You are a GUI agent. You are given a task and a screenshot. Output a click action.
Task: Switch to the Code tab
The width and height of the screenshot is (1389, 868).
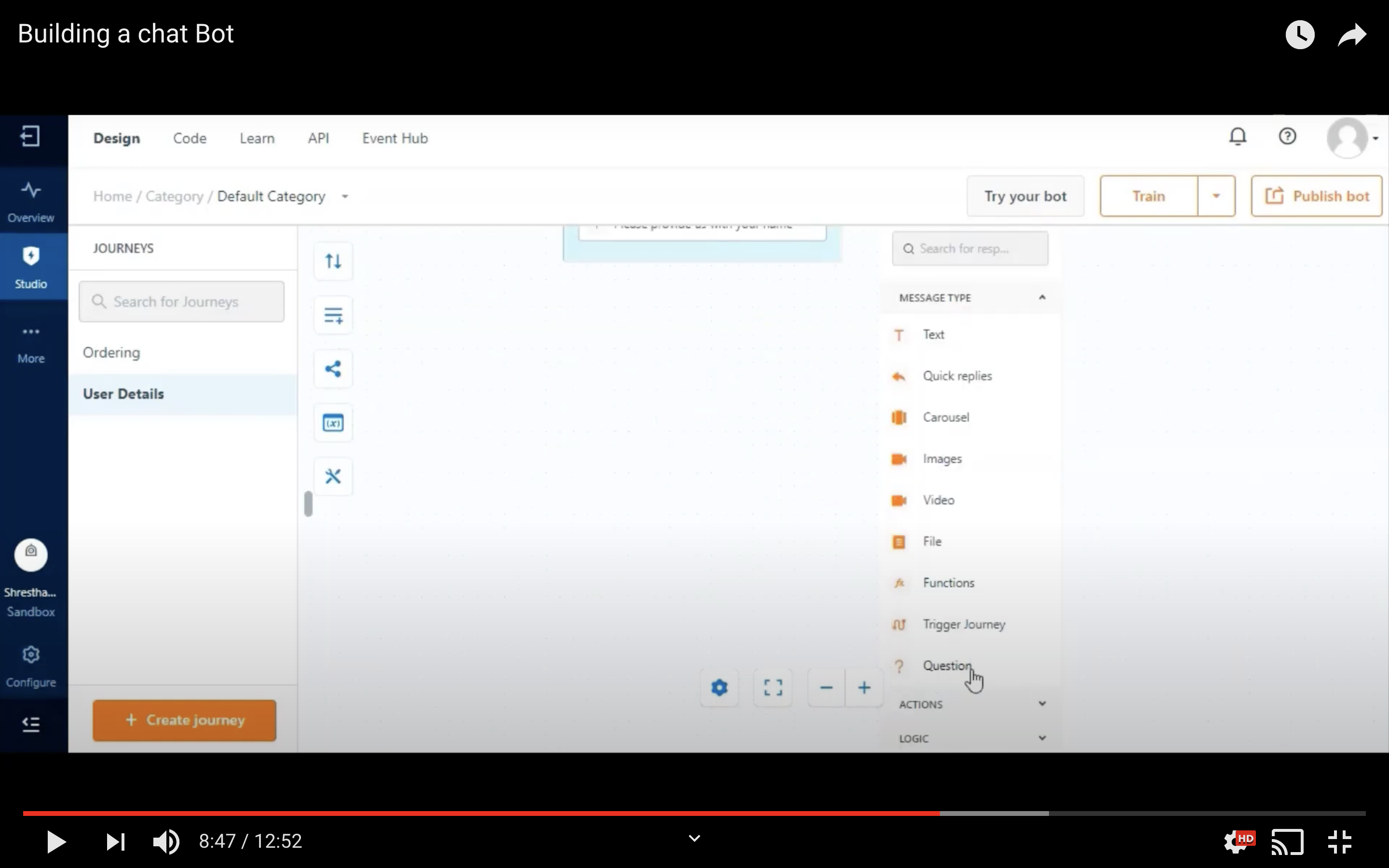(190, 138)
